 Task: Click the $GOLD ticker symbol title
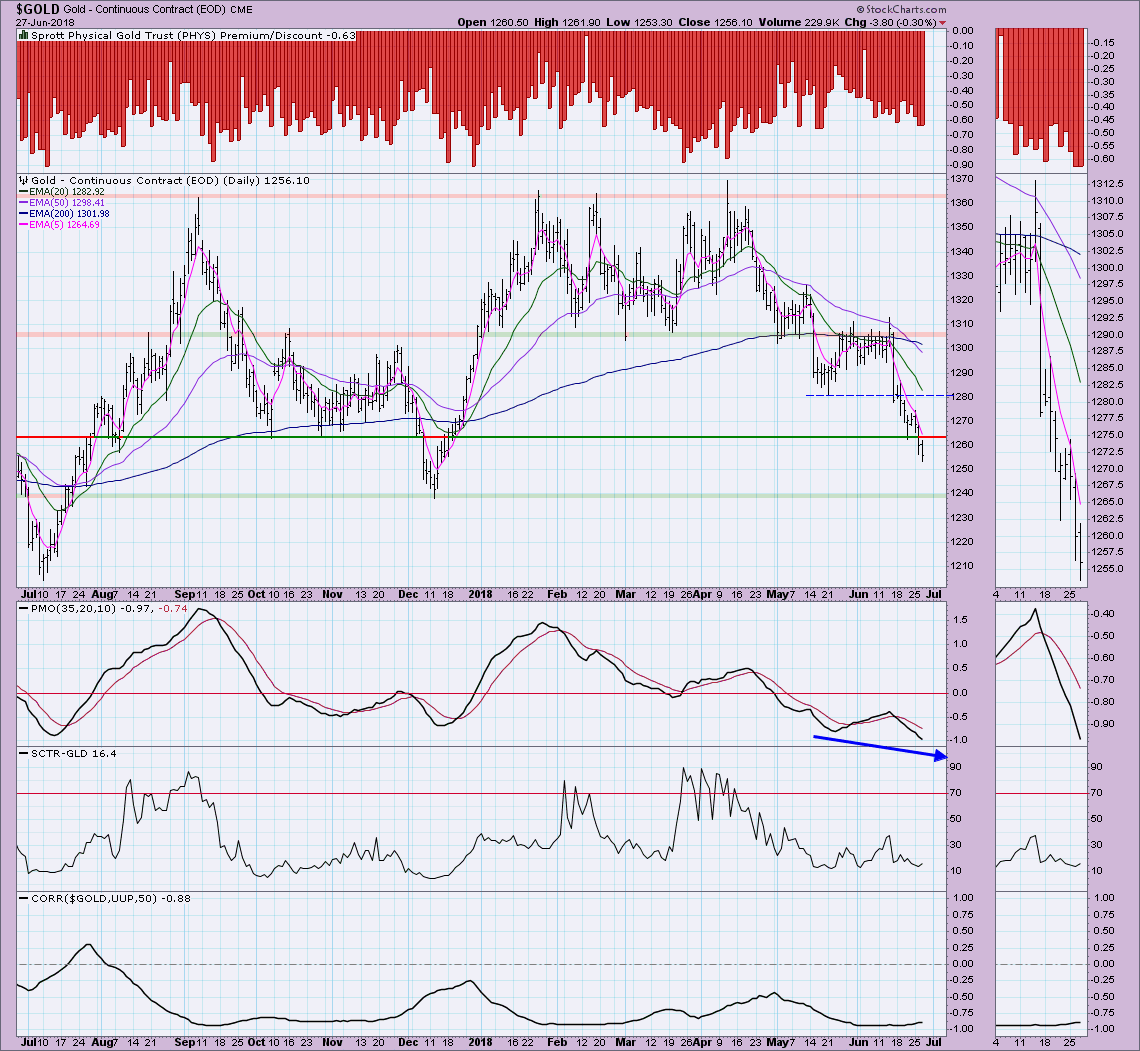click(36, 8)
